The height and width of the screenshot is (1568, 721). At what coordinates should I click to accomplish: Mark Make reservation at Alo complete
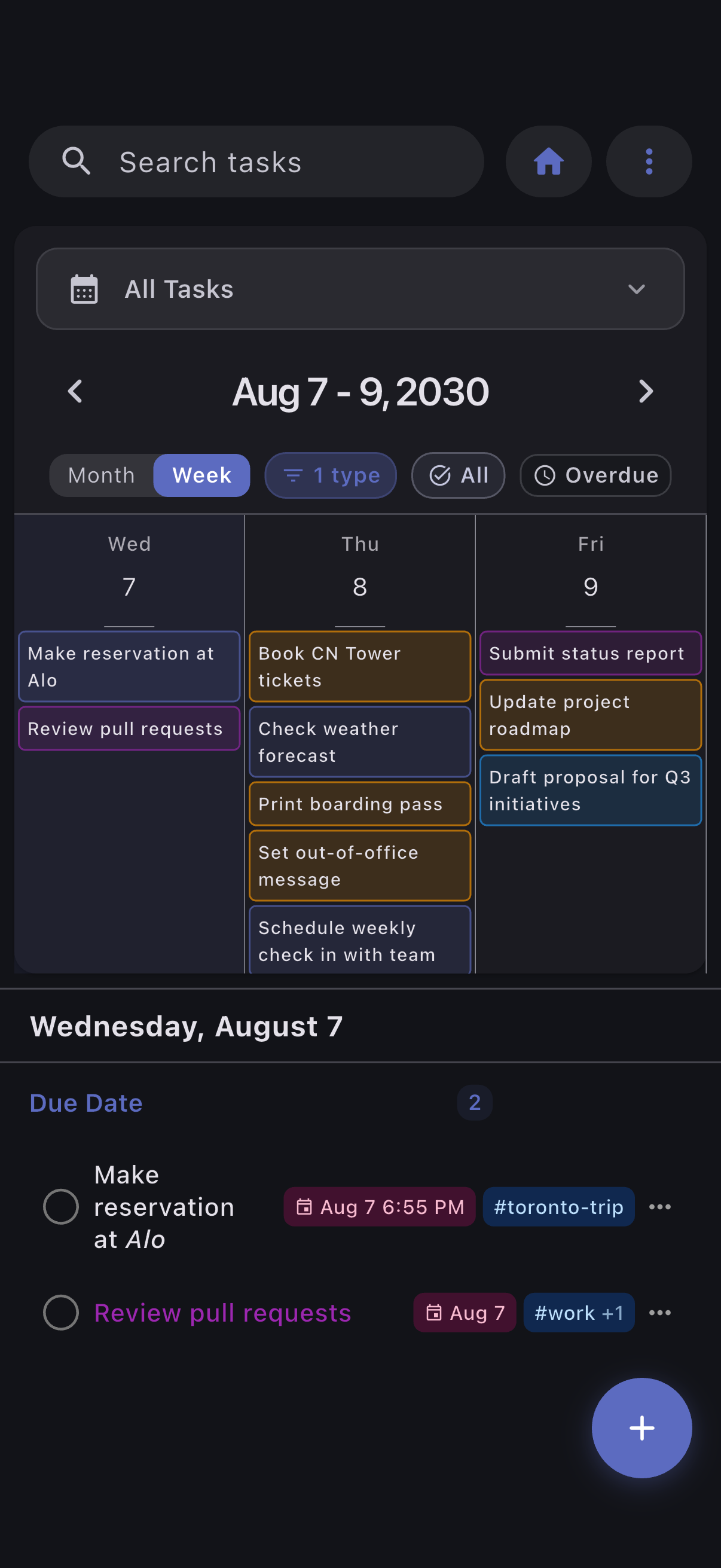[x=61, y=1206]
